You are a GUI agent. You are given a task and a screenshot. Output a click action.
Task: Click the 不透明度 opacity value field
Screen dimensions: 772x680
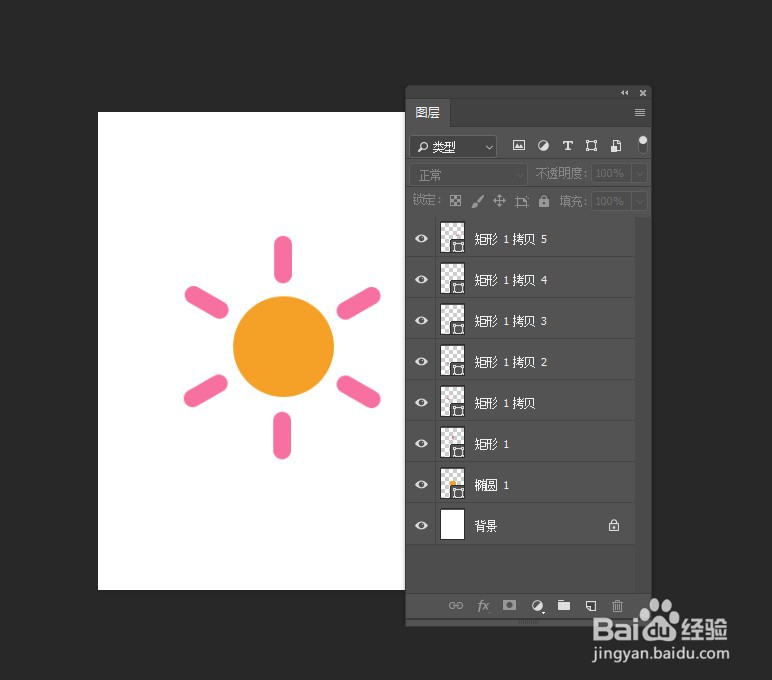[x=611, y=173]
